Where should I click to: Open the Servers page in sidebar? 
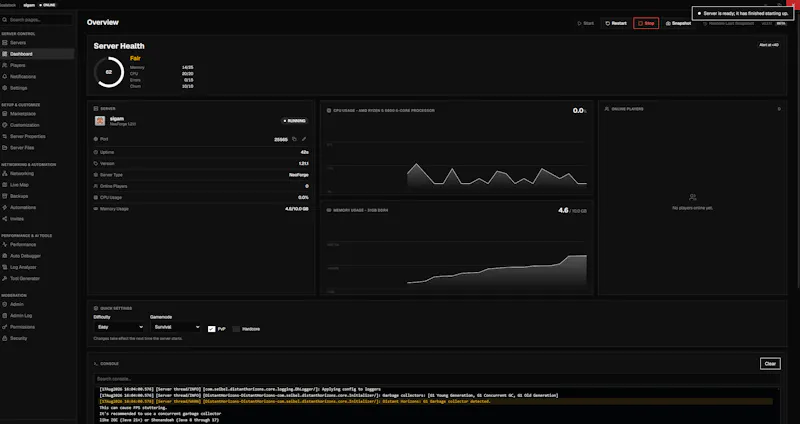pos(37,43)
